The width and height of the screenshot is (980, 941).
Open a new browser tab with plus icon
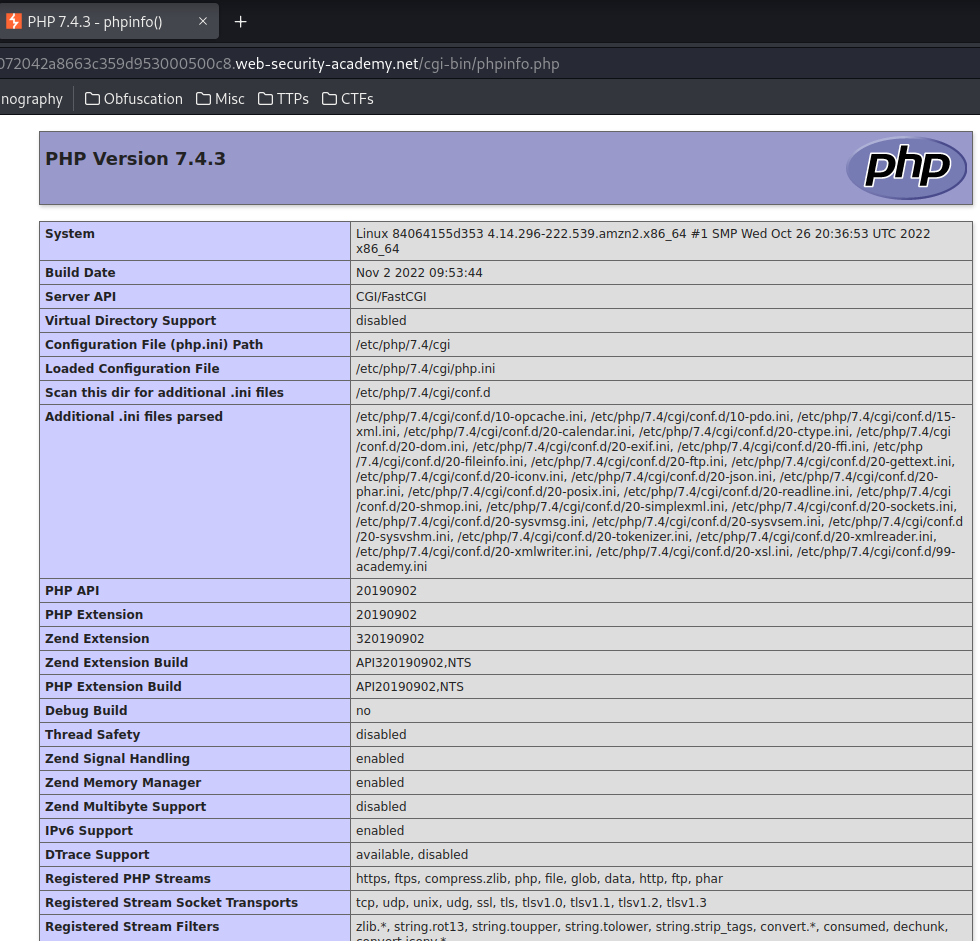click(x=241, y=22)
